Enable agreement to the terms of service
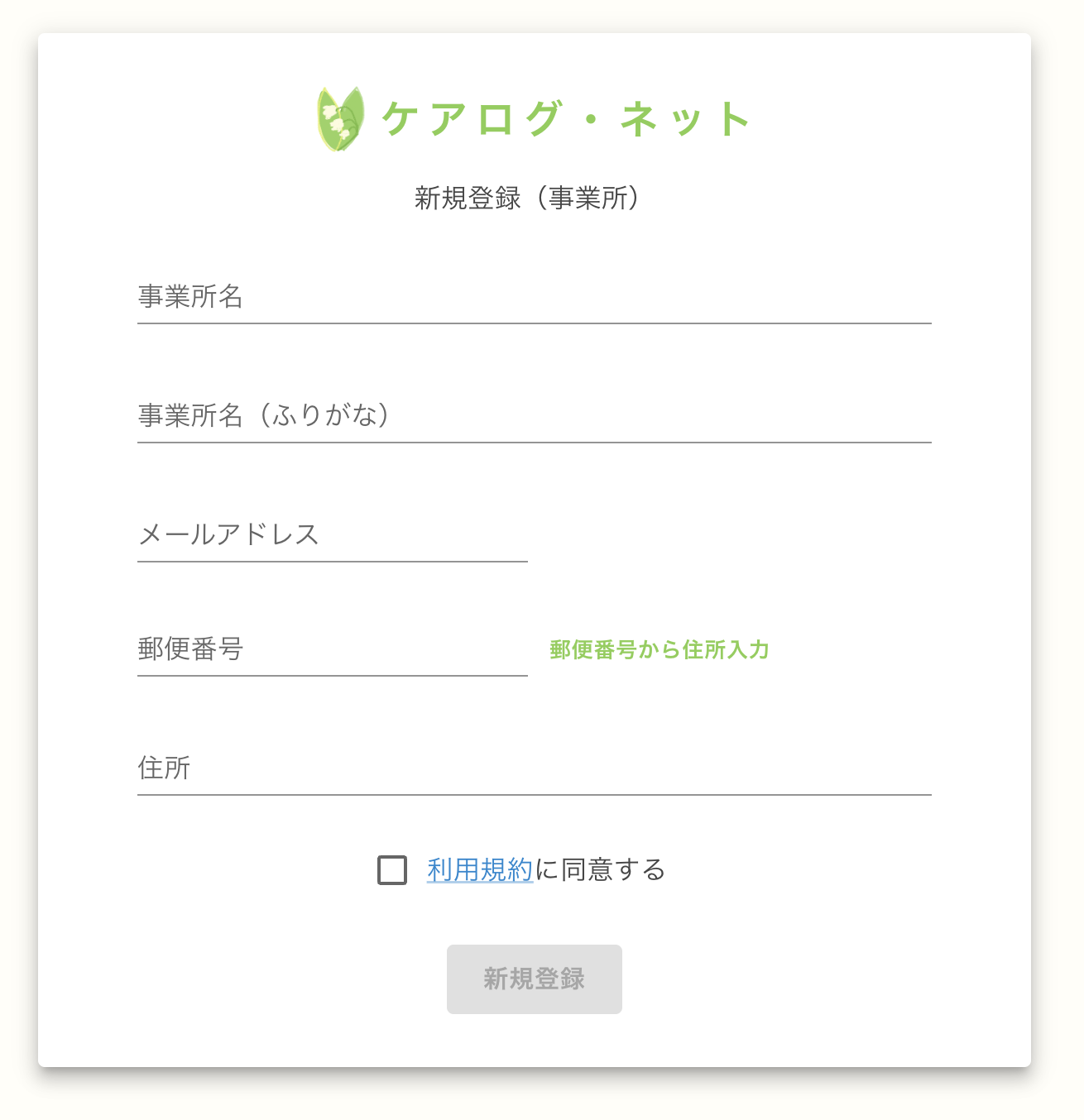The height and width of the screenshot is (1120, 1084). [x=390, y=869]
